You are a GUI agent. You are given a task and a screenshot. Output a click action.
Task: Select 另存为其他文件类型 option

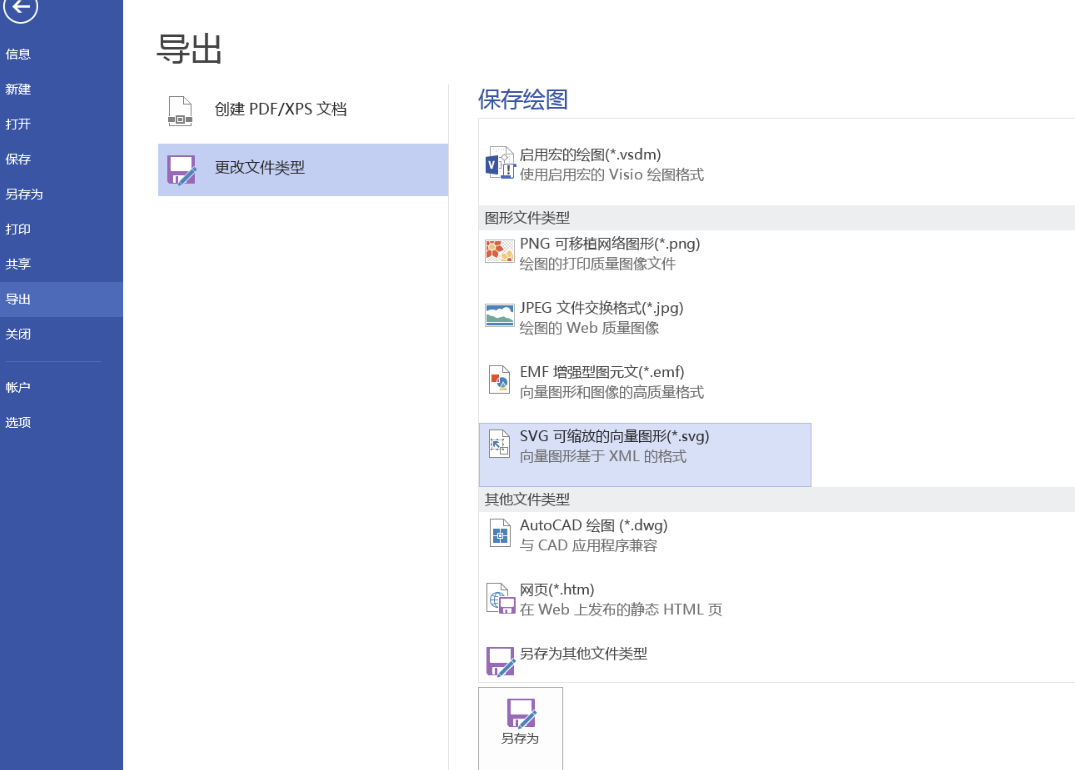(583, 654)
